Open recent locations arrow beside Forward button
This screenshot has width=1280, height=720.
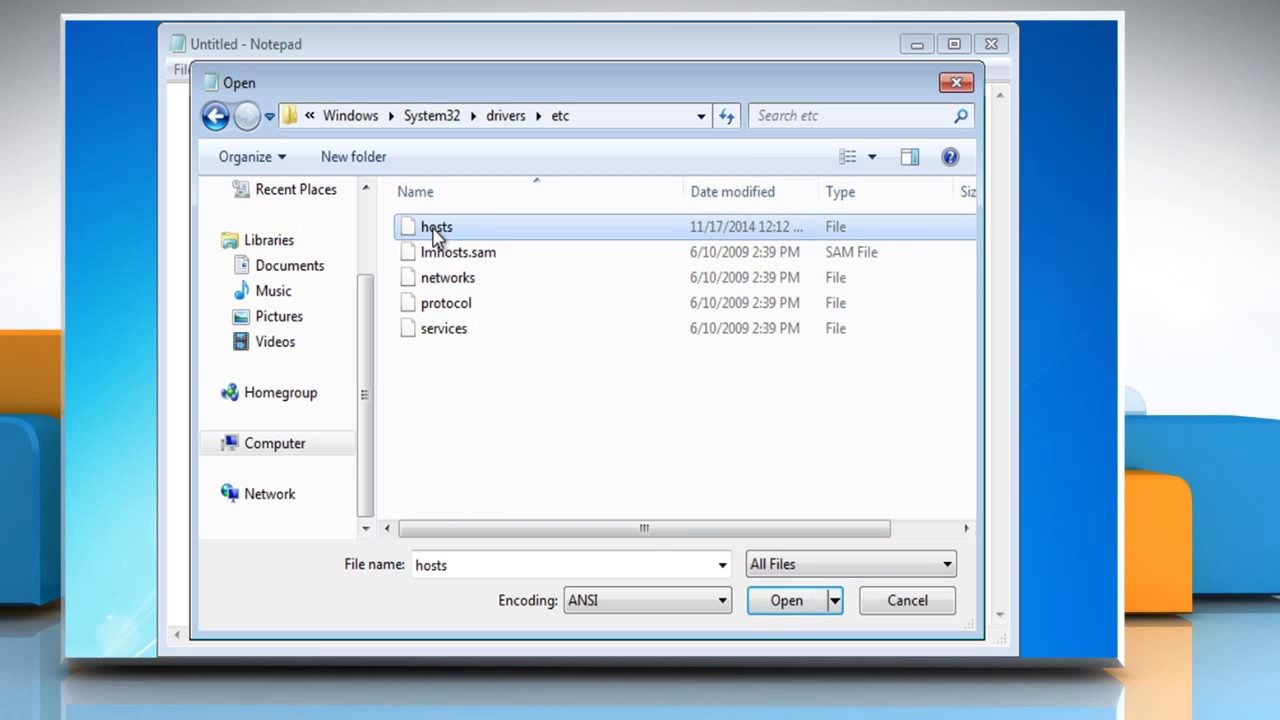click(x=269, y=117)
